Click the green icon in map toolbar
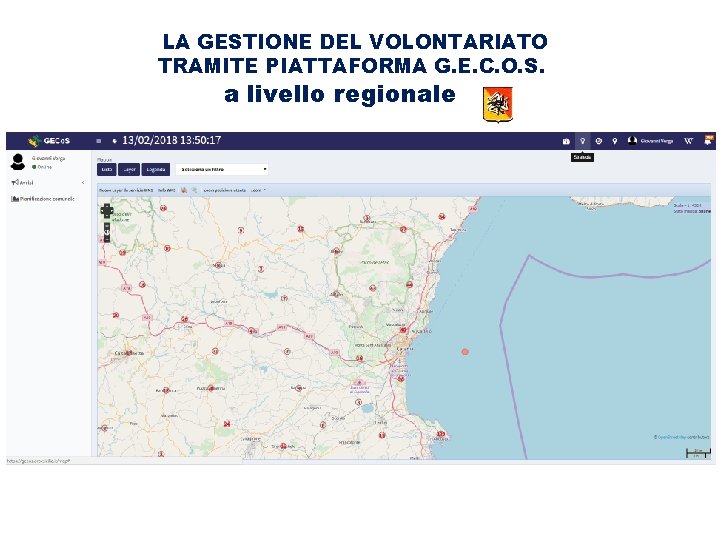This screenshot has height=540, width=720. pos(194,190)
